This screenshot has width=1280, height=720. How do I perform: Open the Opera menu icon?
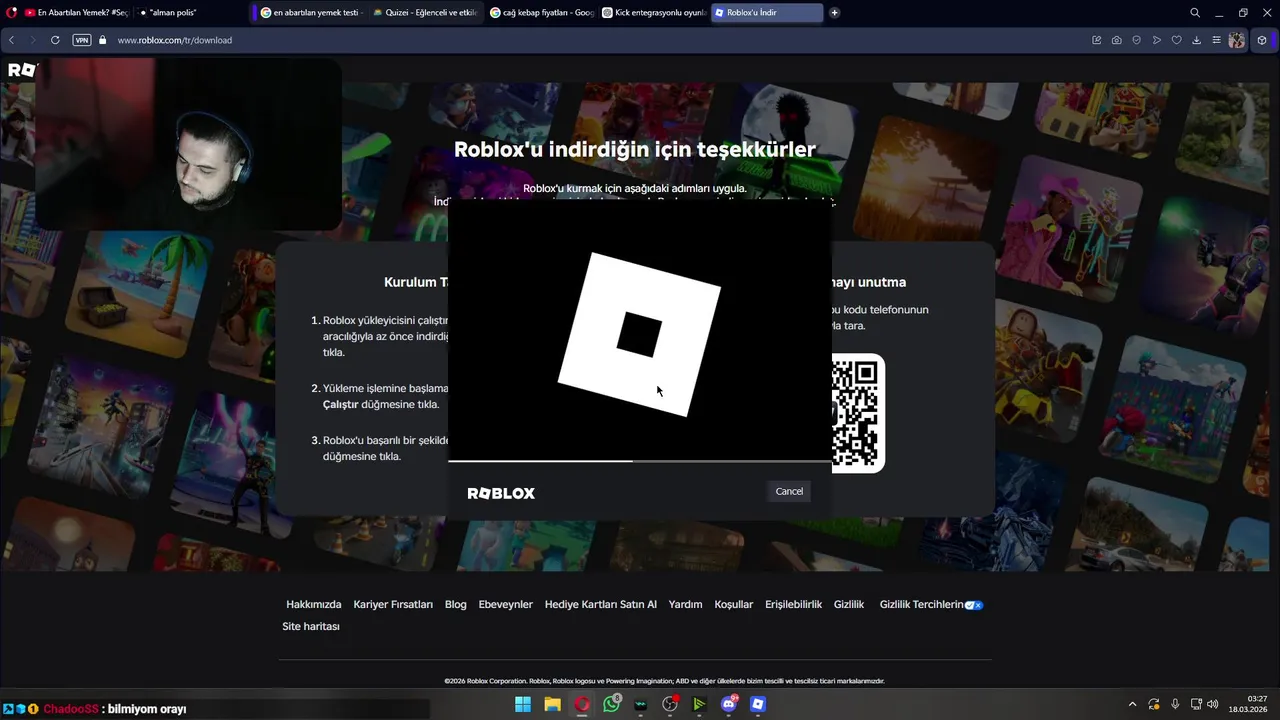pos(12,13)
